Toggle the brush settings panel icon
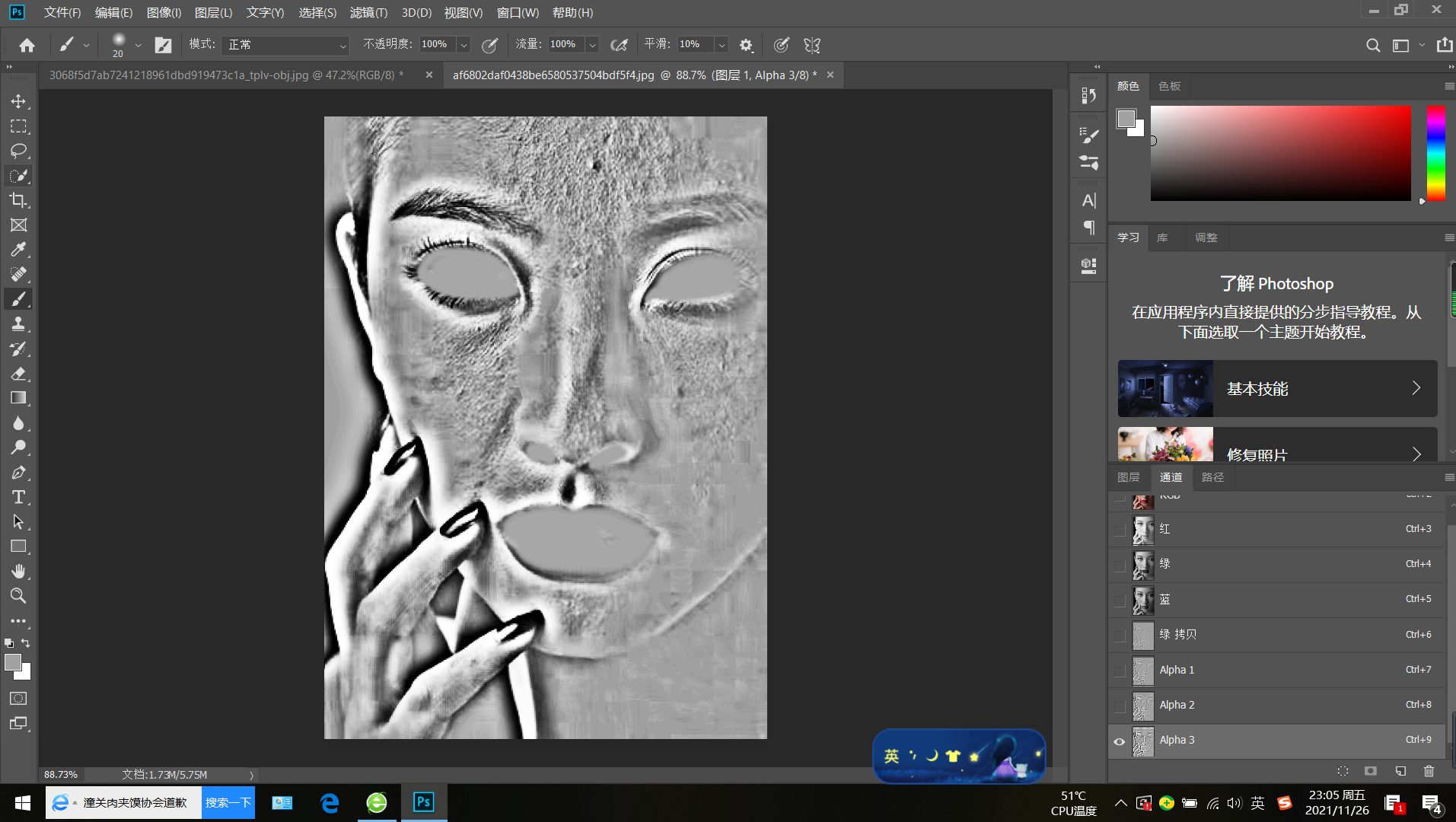 tap(163, 45)
